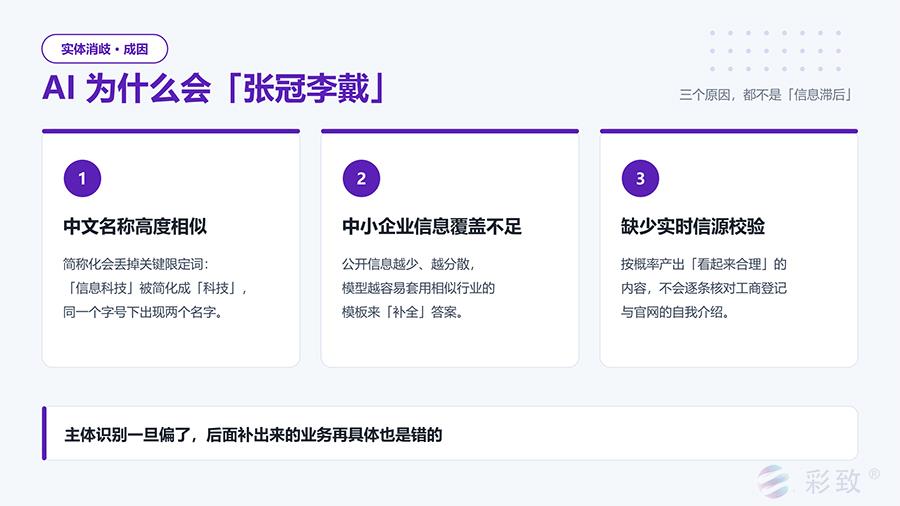
Task: Click the line 模型越容易套用相似行业的
Action: click(418, 288)
